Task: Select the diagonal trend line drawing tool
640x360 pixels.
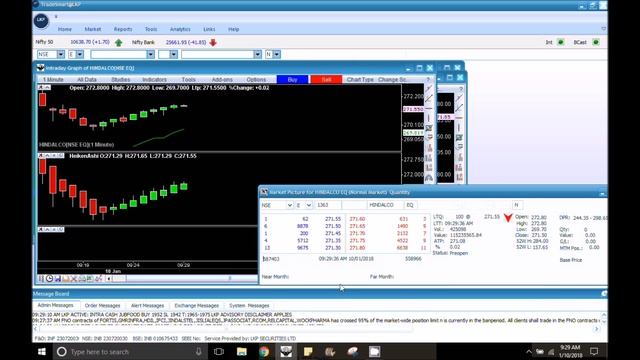Action: (x=429, y=98)
